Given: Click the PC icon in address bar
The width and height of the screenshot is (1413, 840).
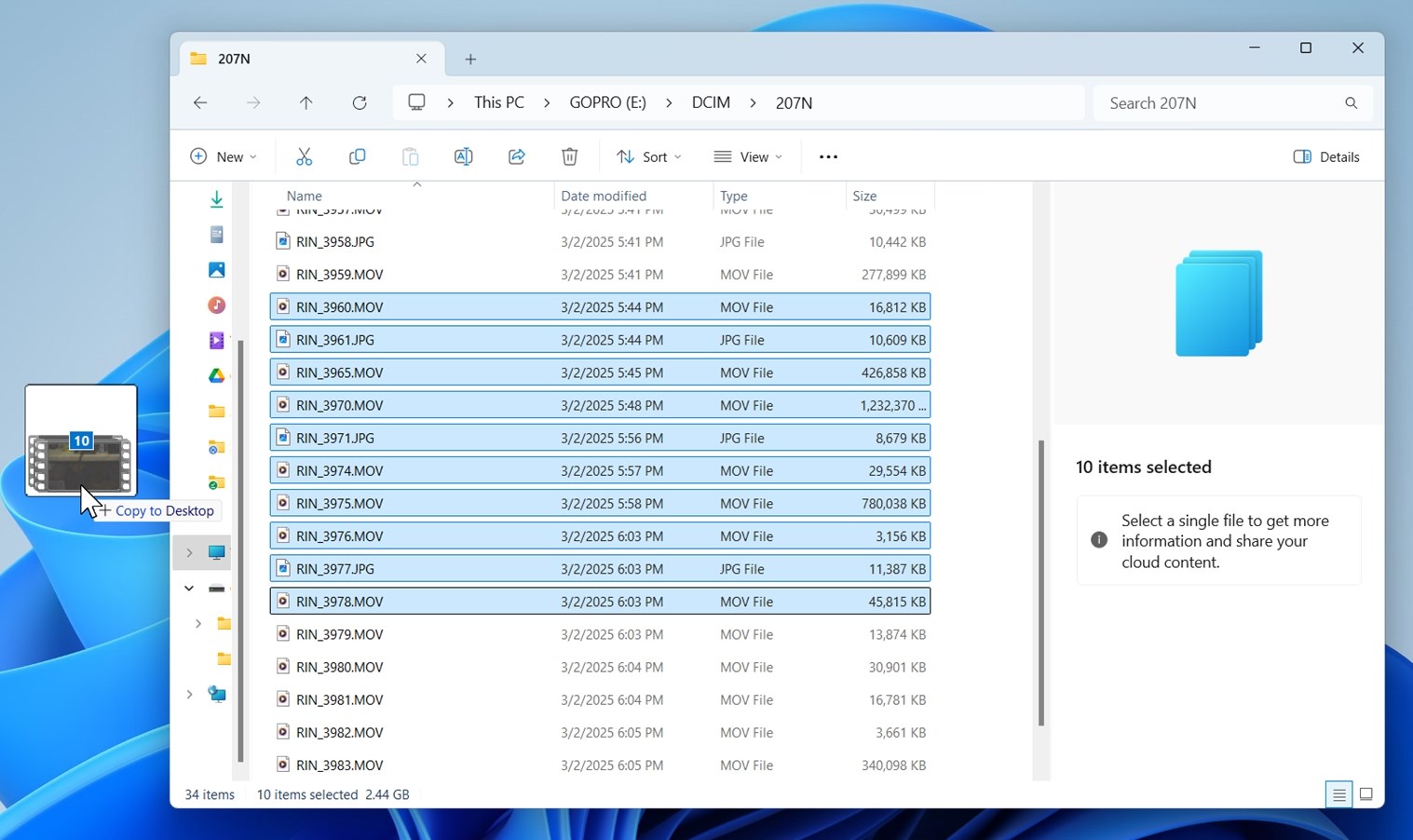Looking at the screenshot, I should point(416,102).
